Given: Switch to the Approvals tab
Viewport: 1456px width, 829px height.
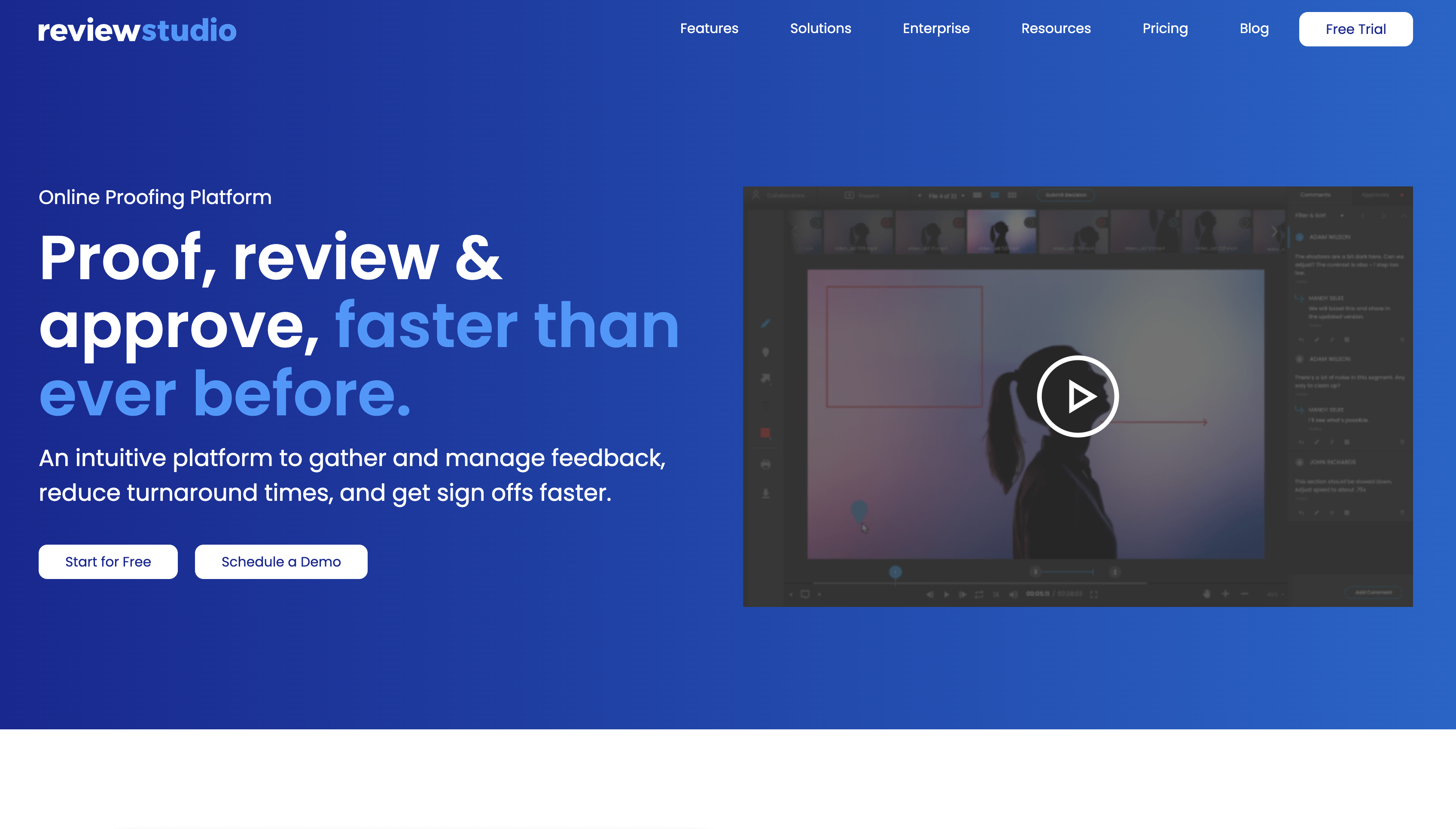Looking at the screenshot, I should 1376,195.
